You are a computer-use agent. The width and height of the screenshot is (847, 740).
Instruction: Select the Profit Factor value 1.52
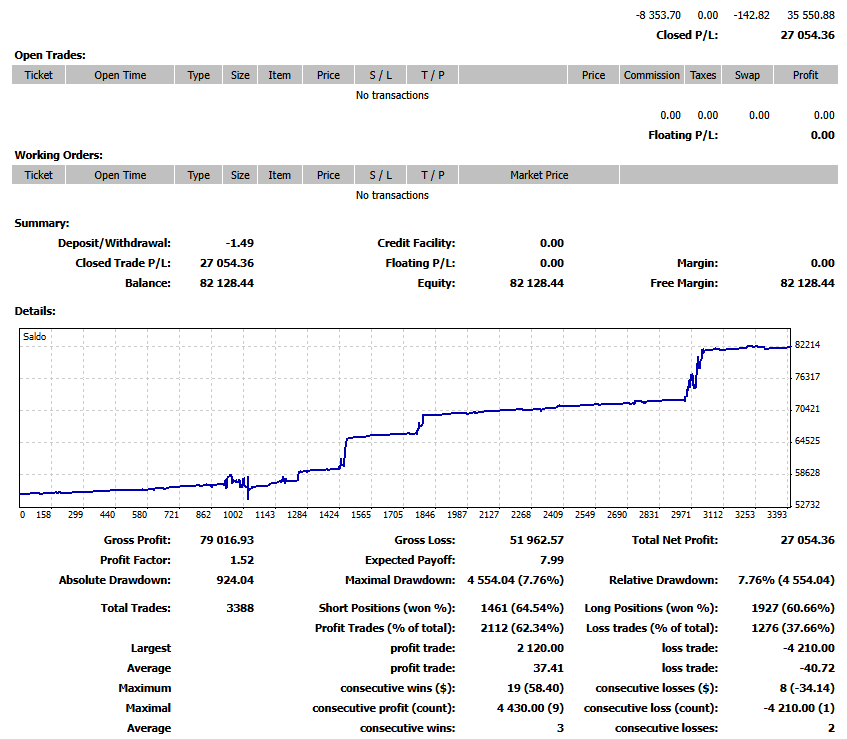click(241, 560)
